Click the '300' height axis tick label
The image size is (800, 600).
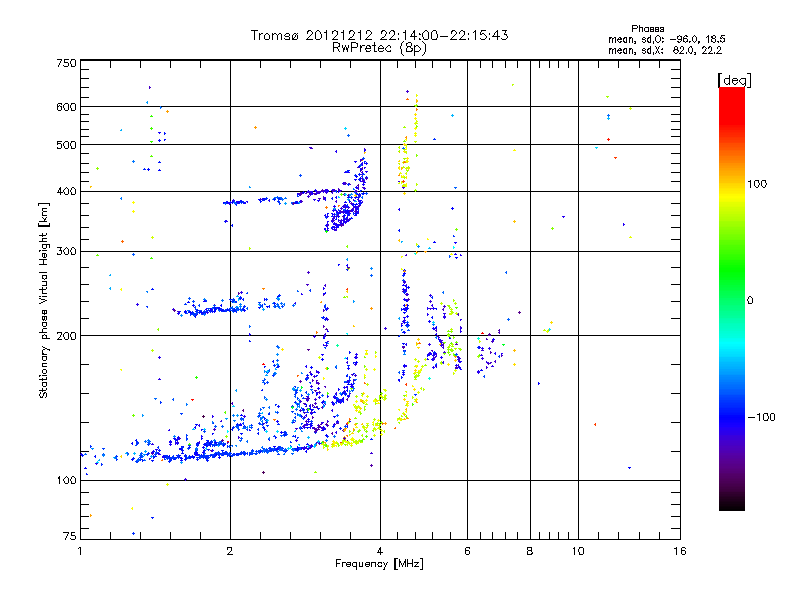(66, 251)
